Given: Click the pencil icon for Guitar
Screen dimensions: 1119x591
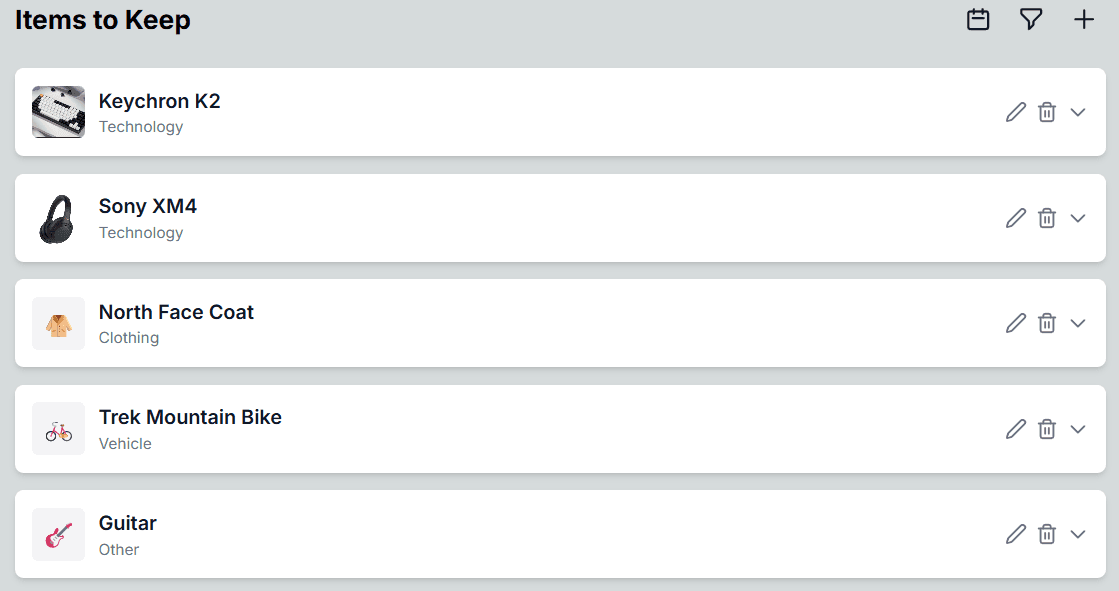Looking at the screenshot, I should 1016,534.
